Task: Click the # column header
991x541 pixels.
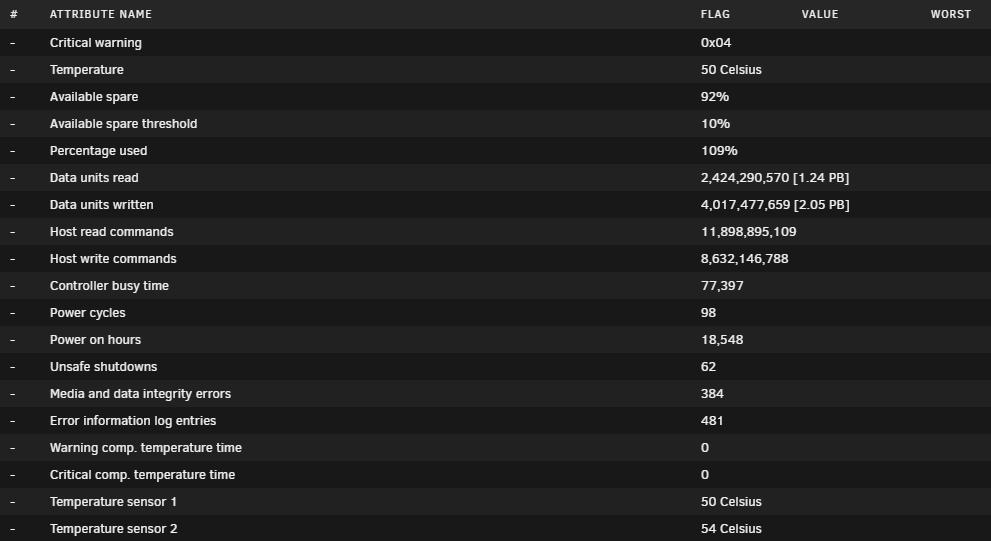Action: click(x=14, y=14)
